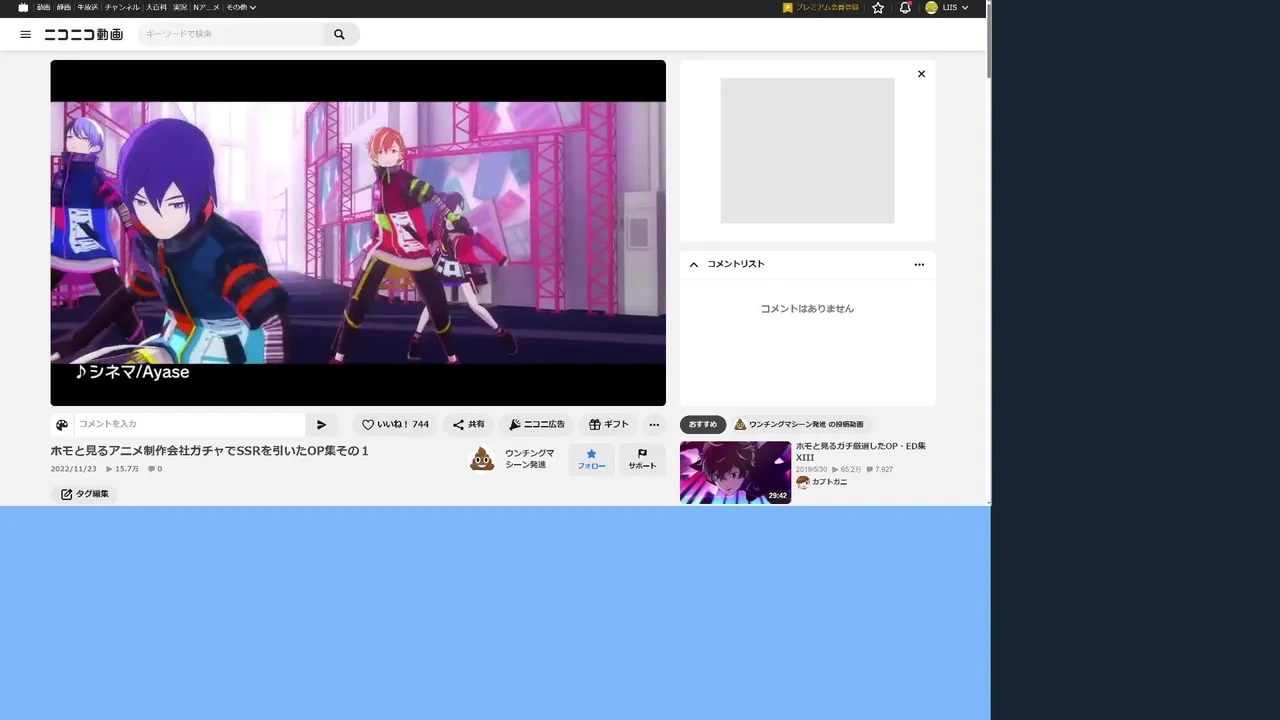The width and height of the screenshot is (1280, 720).
Task: Open the 静画 top menu link
Action: (64, 7)
